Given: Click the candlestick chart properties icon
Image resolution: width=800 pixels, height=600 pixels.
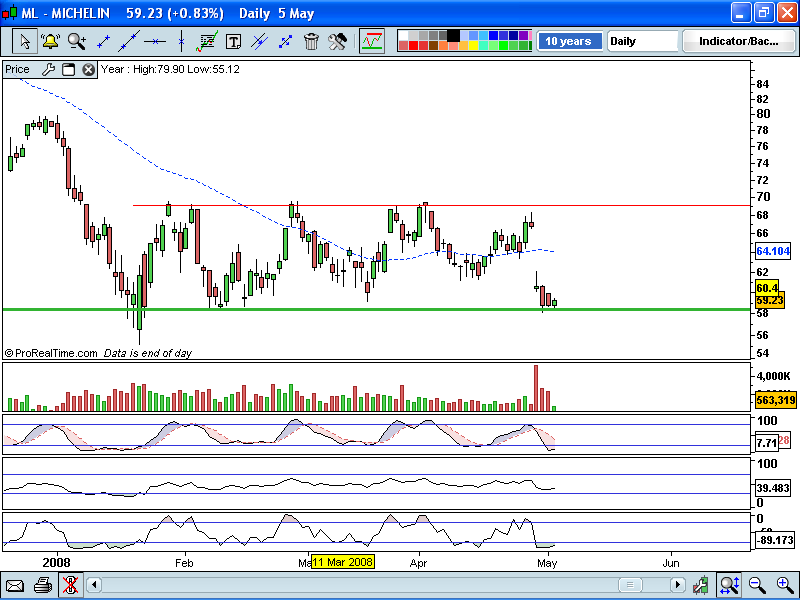Looking at the screenshot, I should (x=702, y=585).
